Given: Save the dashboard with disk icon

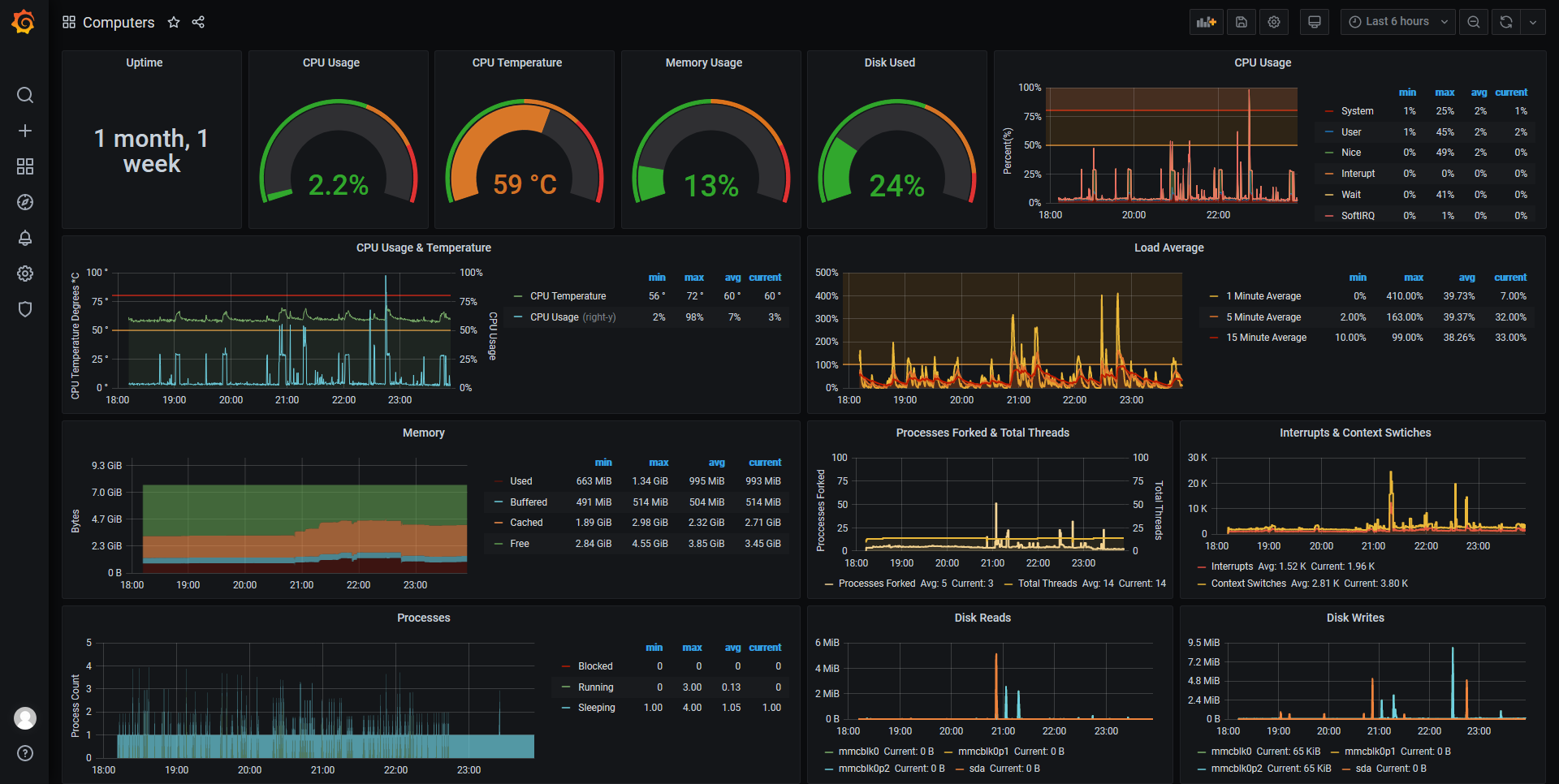Looking at the screenshot, I should tap(1242, 22).
